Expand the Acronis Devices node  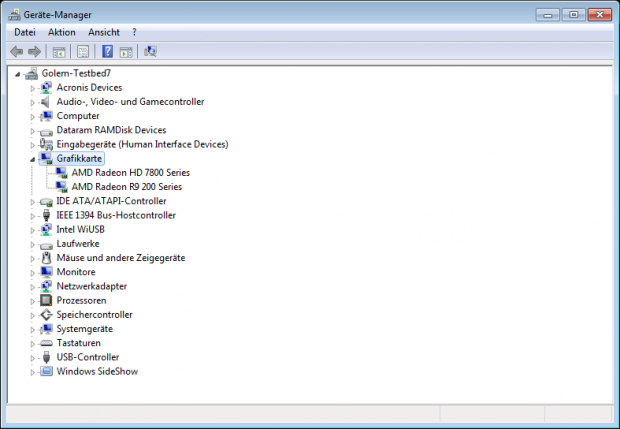pyautogui.click(x=33, y=88)
